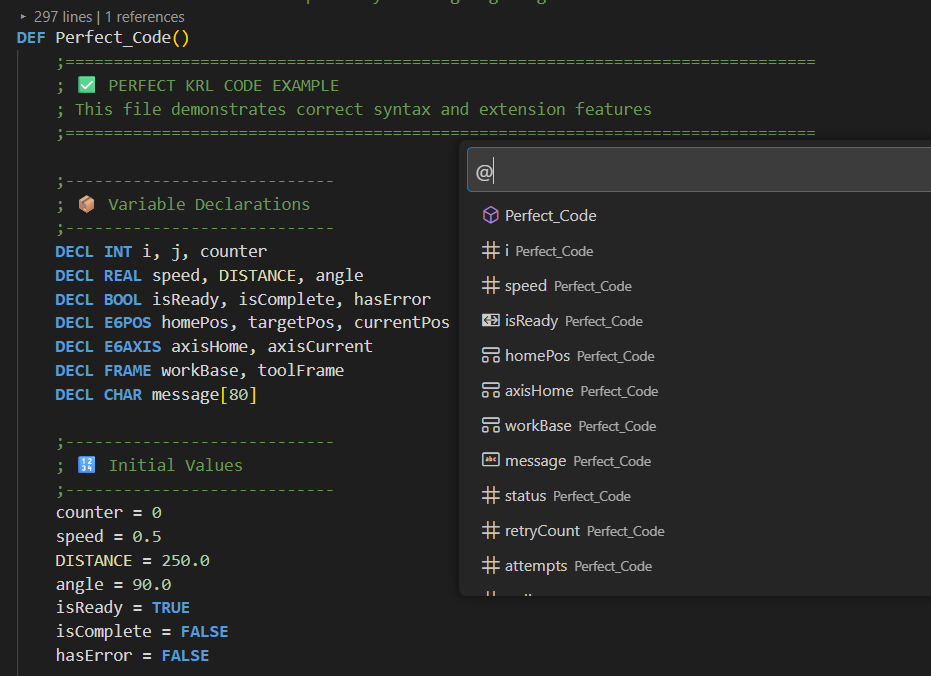Click 'counter' in the DECL INT line

point(233,252)
